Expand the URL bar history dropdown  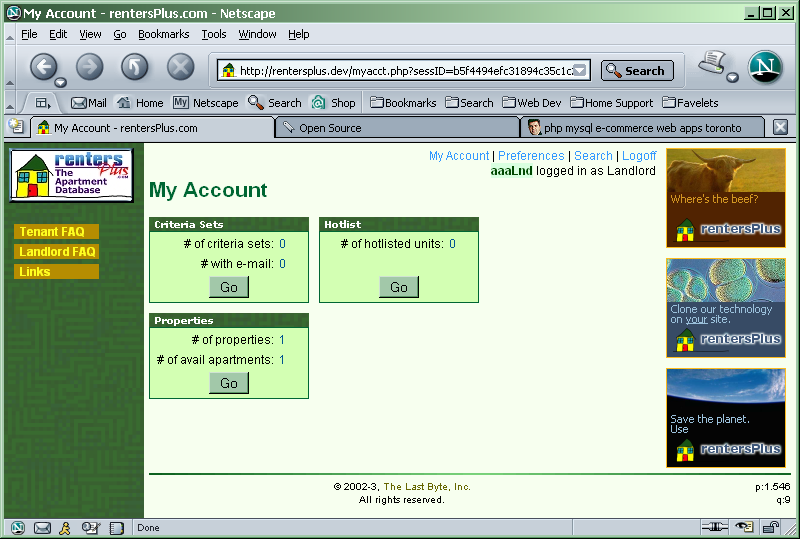pos(581,71)
